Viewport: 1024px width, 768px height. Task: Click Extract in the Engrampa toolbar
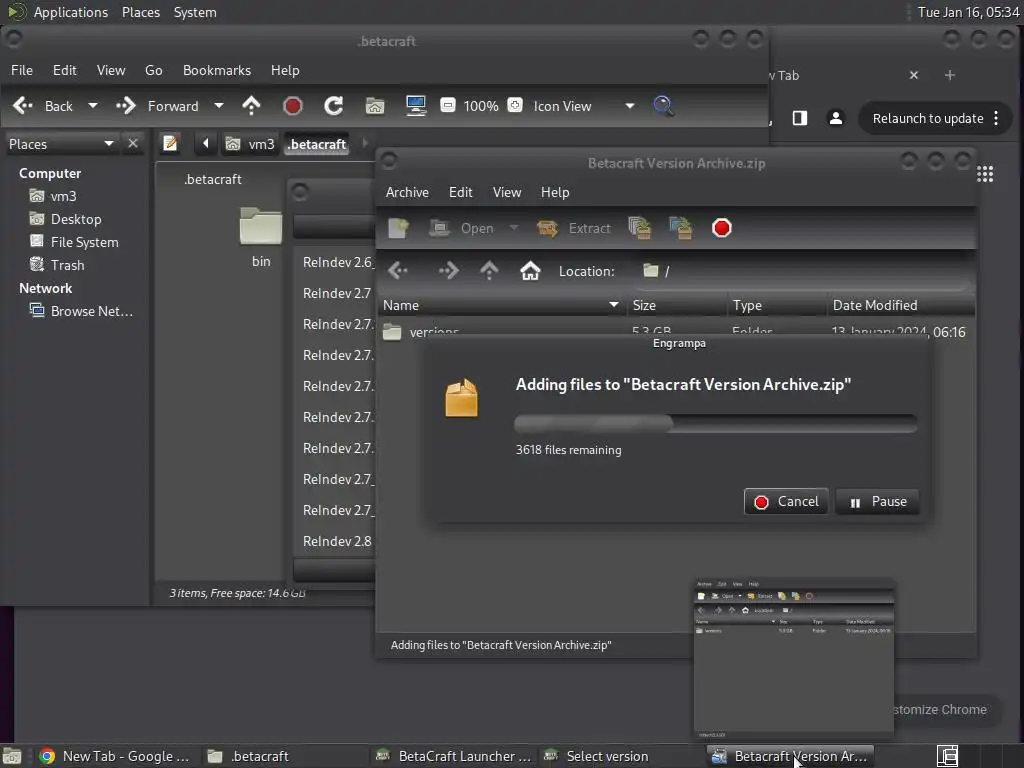tap(573, 228)
